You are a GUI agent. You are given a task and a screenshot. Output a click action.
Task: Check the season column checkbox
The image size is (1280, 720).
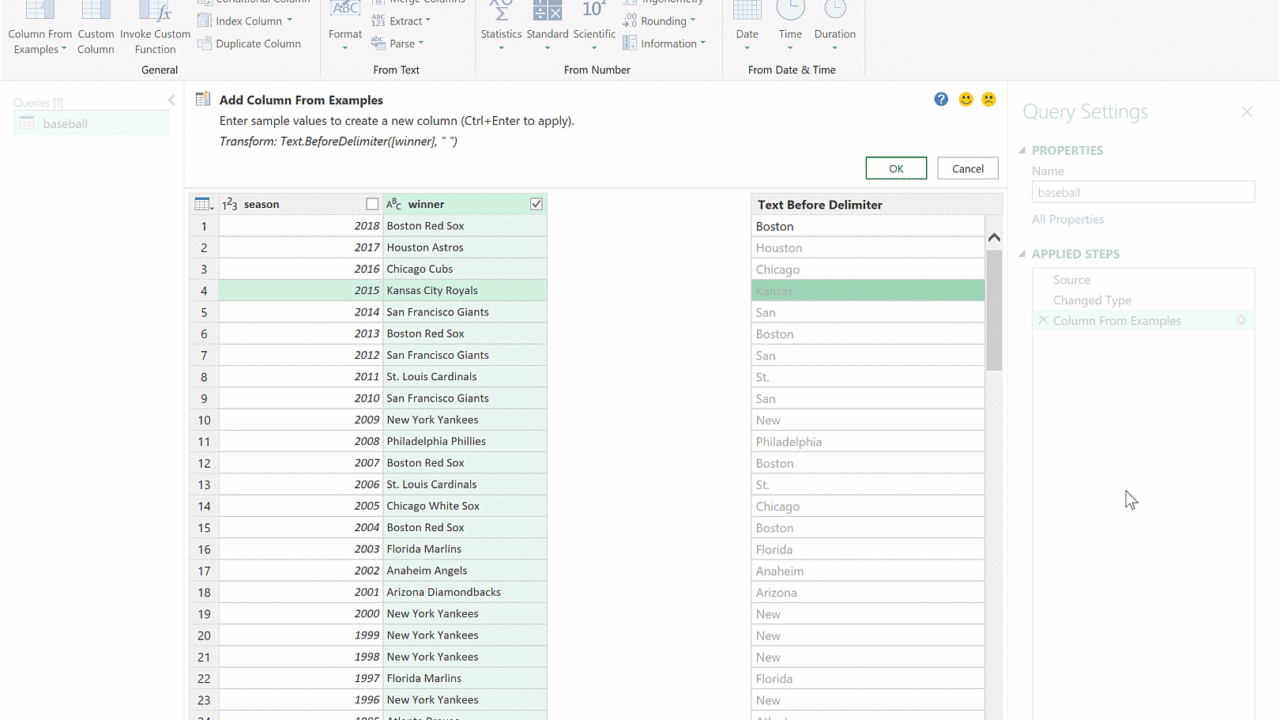click(372, 204)
